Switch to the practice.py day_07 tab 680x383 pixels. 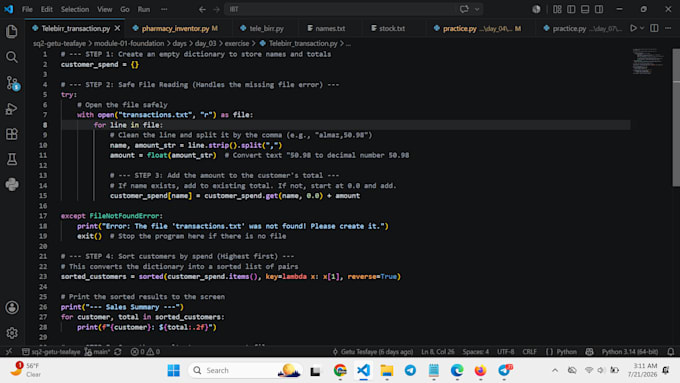[582, 28]
